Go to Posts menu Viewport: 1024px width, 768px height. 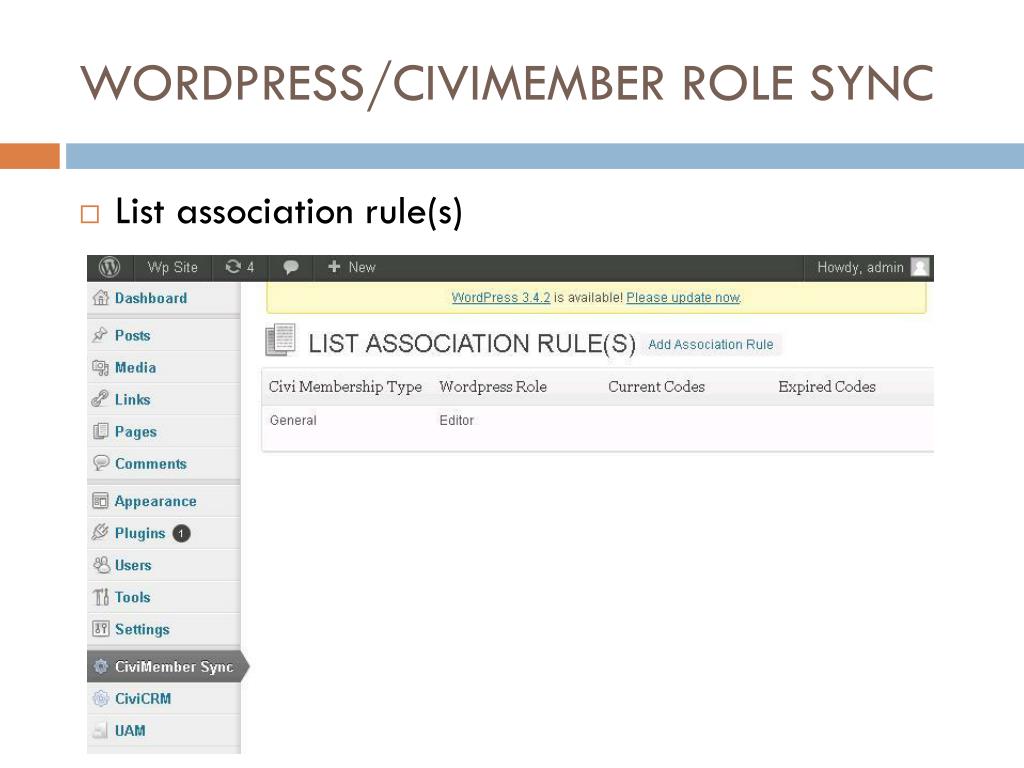pyautogui.click(x=133, y=336)
